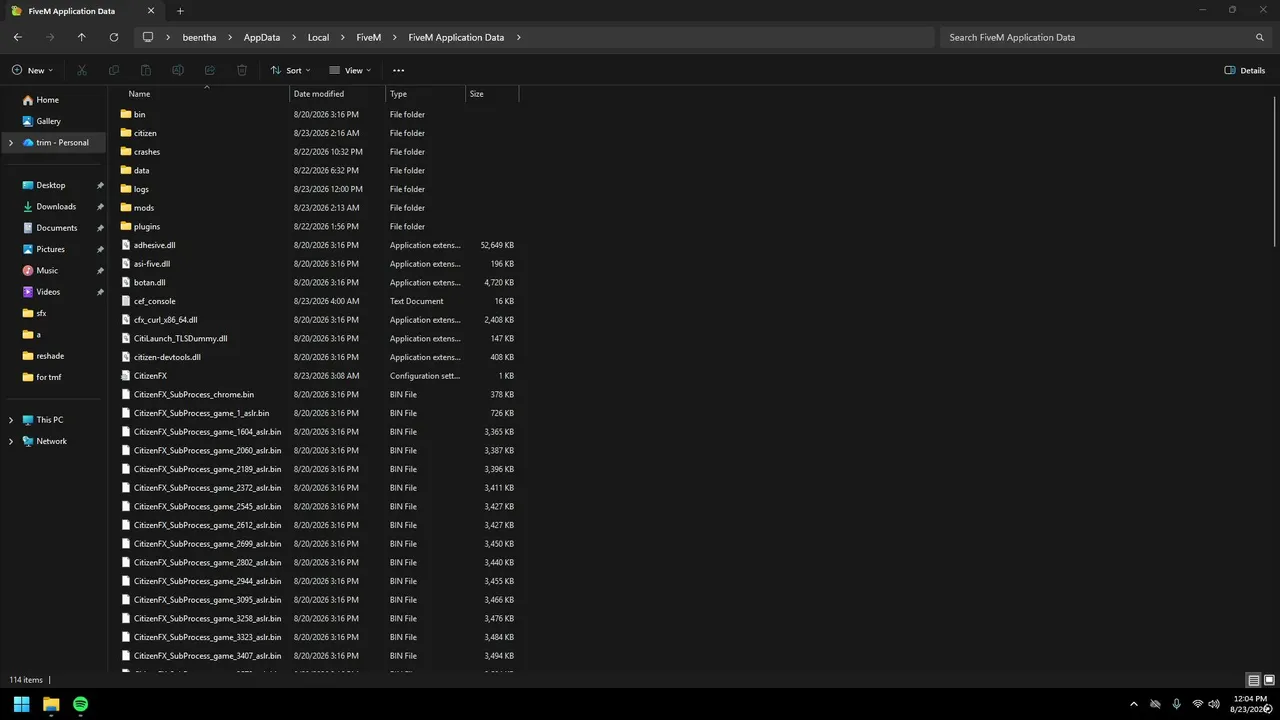This screenshot has height=720, width=1280.
Task: Click the Rename toolbar icon
Action: point(178,70)
